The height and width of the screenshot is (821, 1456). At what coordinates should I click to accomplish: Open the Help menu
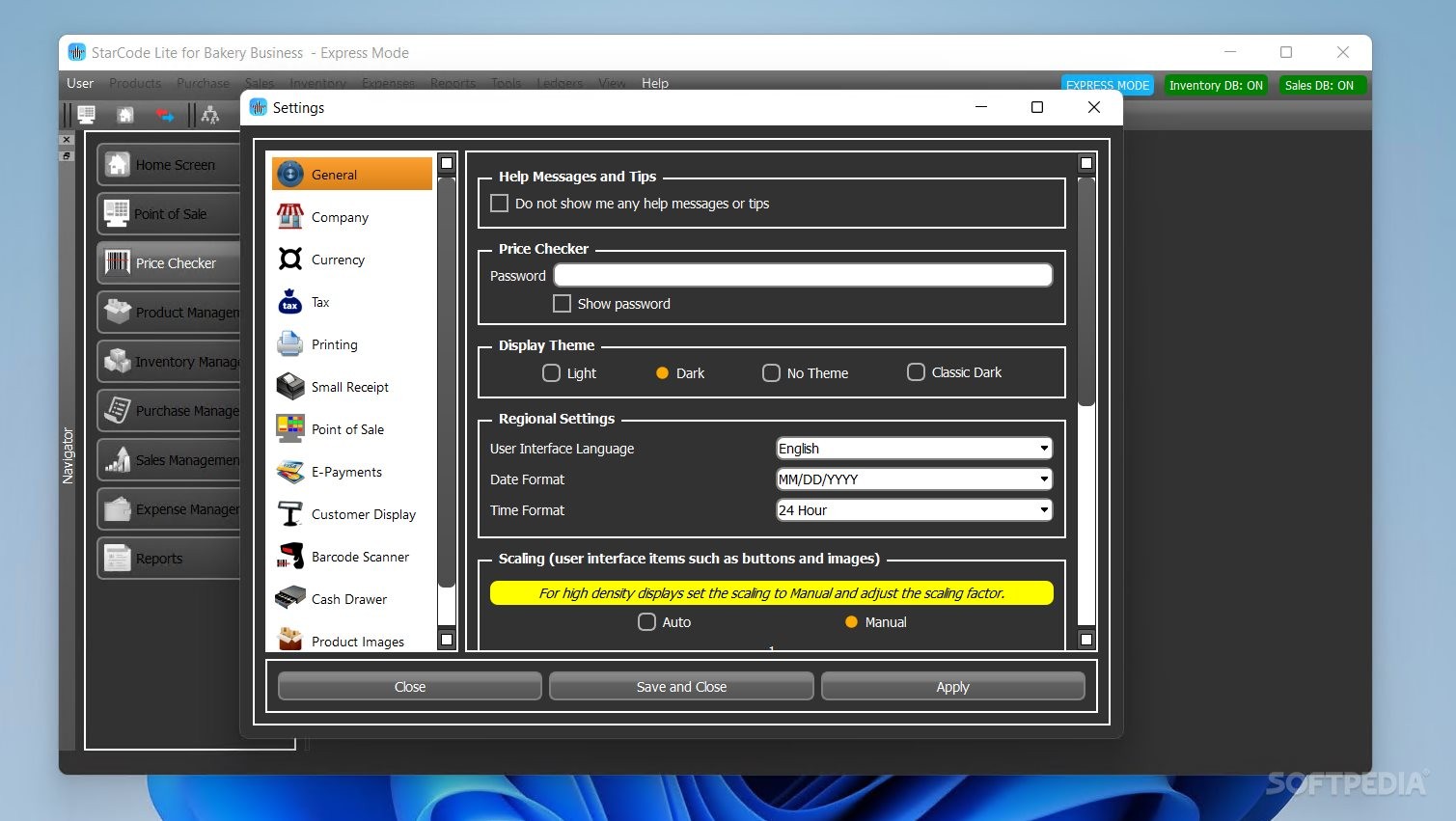click(x=655, y=83)
